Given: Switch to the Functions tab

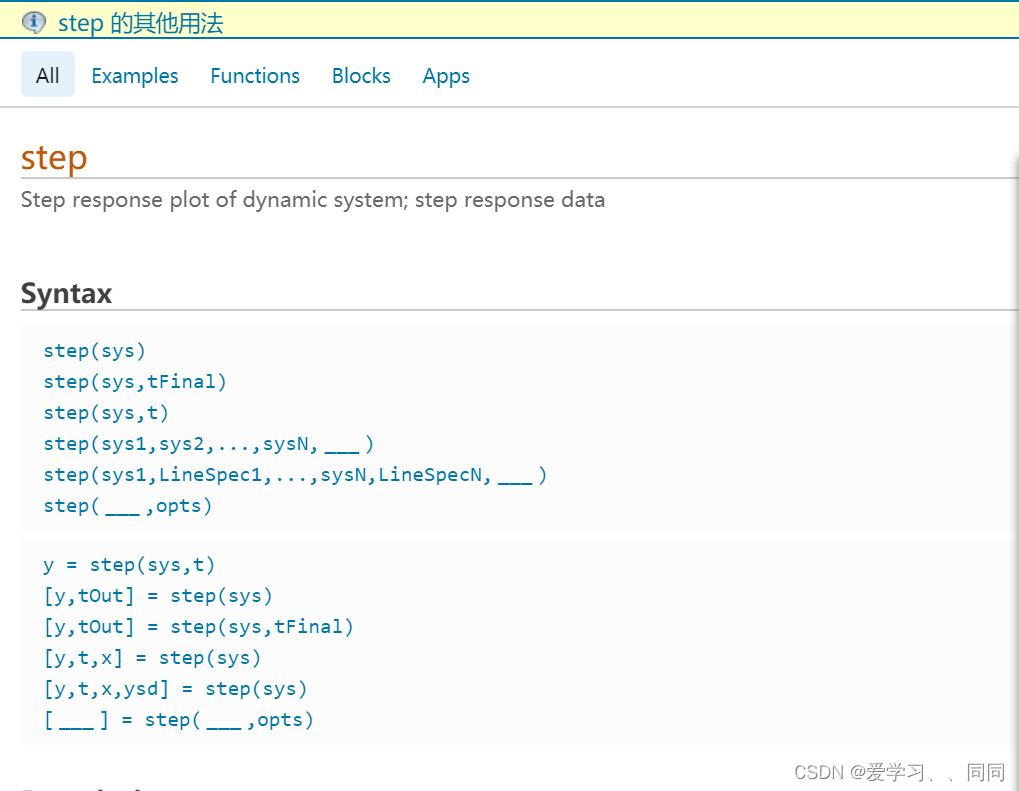Looking at the screenshot, I should point(255,75).
